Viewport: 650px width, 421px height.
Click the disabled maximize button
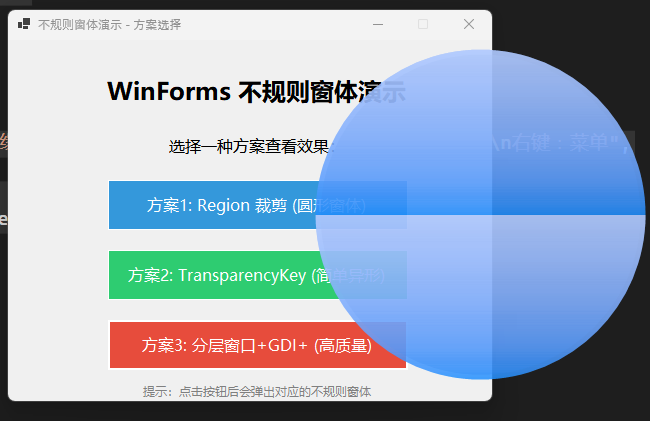(423, 24)
